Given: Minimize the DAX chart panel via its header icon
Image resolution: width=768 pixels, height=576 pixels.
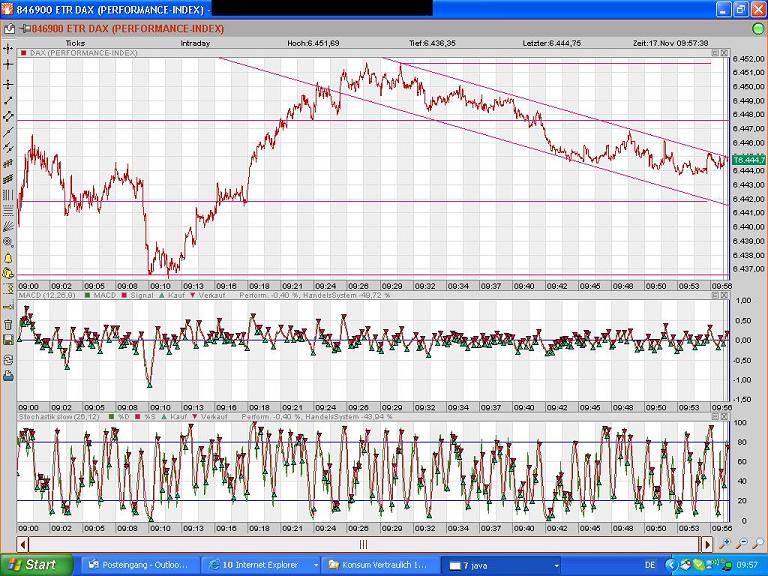Looking at the screenshot, I should 715,52.
